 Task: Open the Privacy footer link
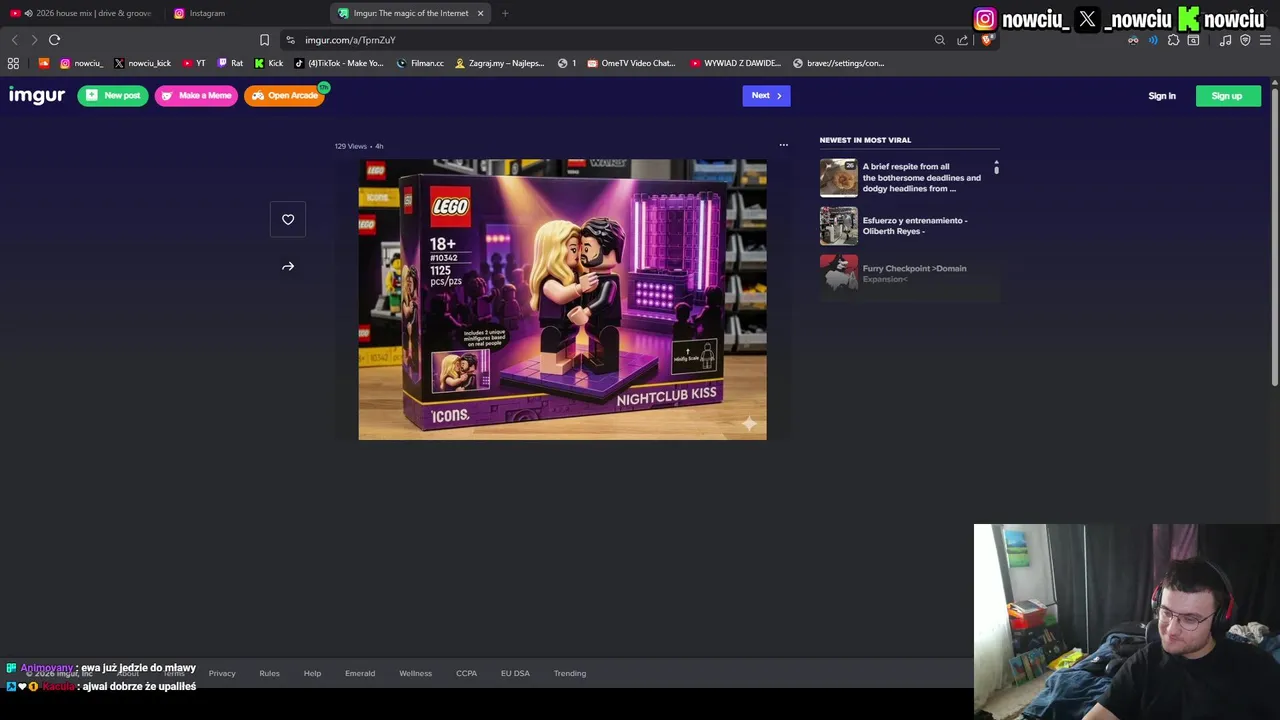[222, 673]
